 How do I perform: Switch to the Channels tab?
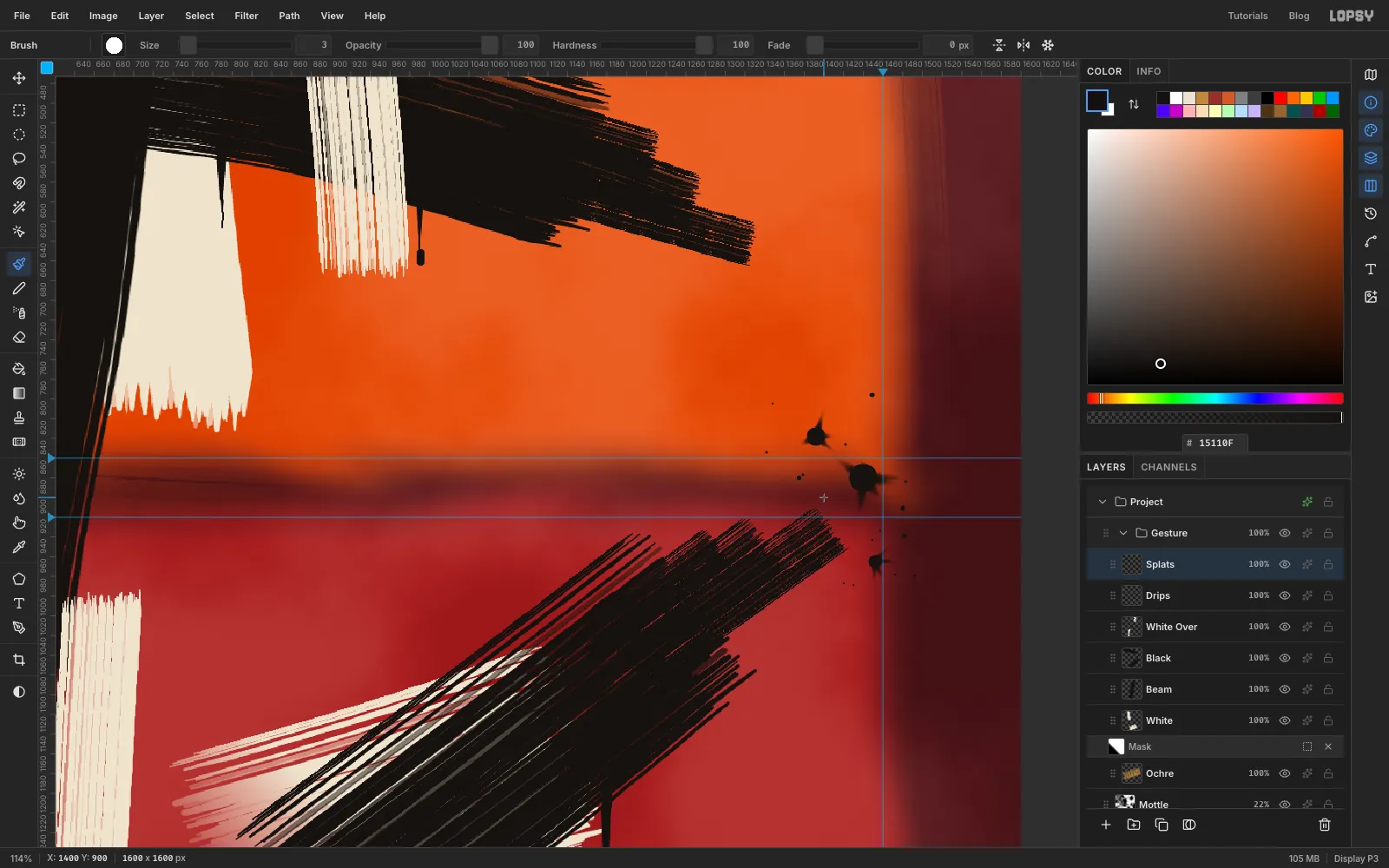point(1168,467)
